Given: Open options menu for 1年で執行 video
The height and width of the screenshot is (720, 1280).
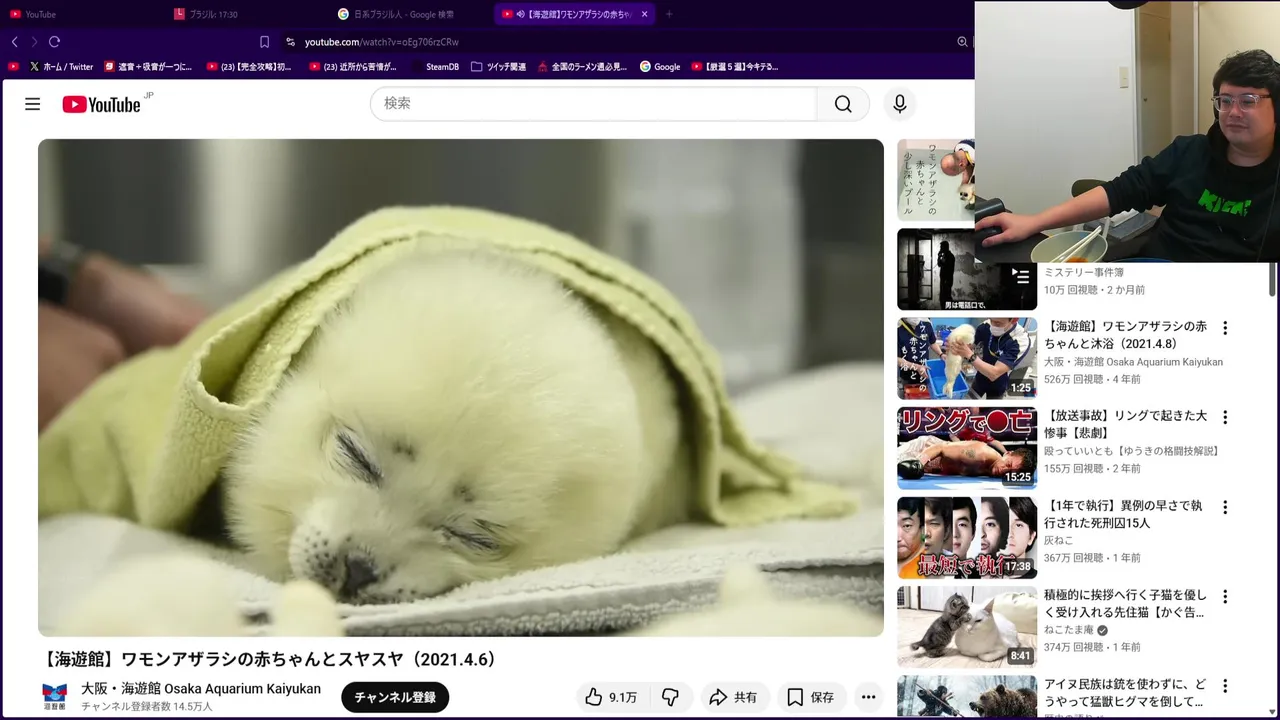Looking at the screenshot, I should (1225, 507).
